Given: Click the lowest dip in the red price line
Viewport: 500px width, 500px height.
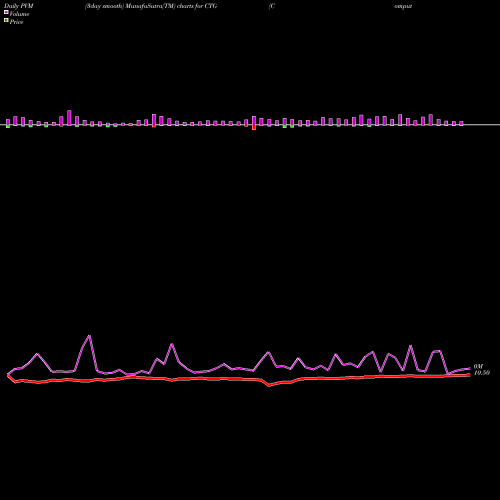Looking at the screenshot, I should tap(269, 385).
